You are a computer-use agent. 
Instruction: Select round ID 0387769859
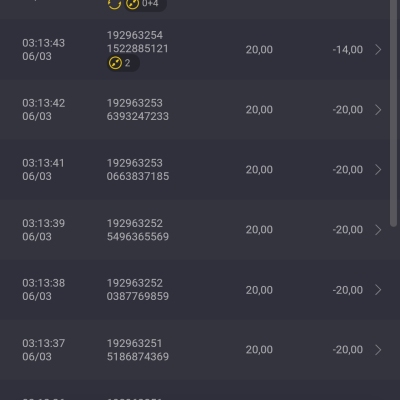[138, 296]
